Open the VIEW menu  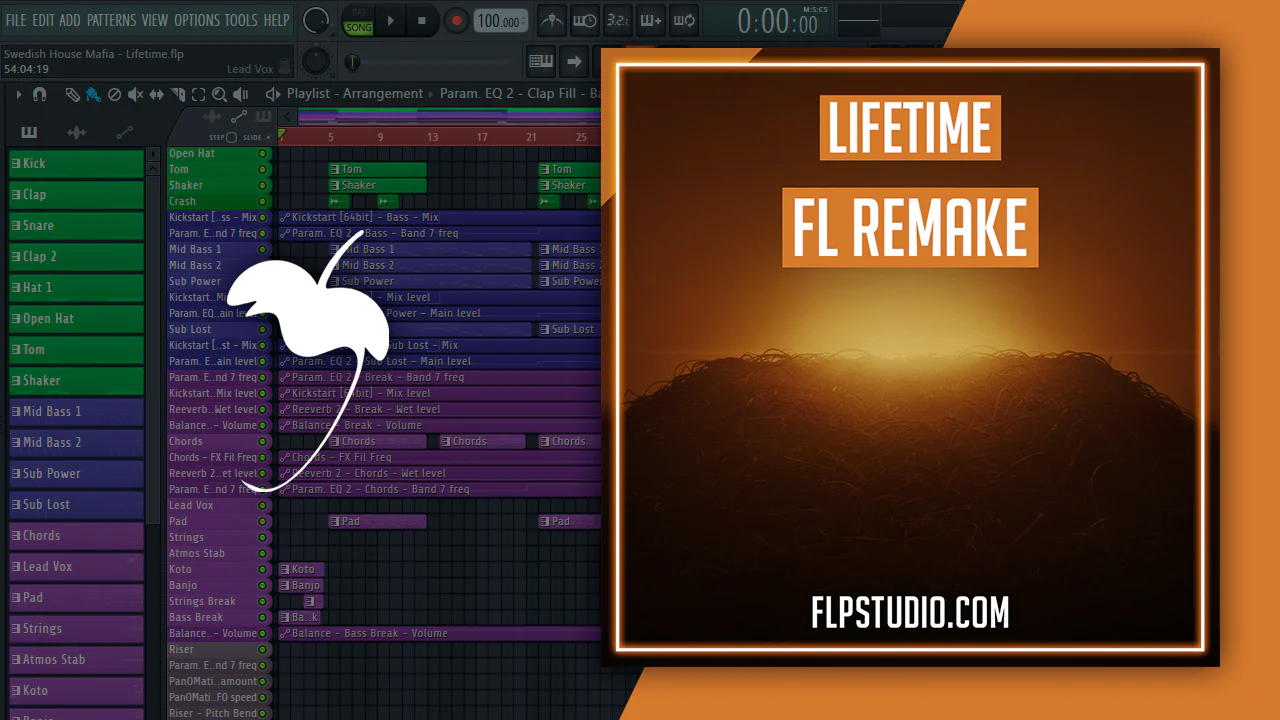(155, 20)
